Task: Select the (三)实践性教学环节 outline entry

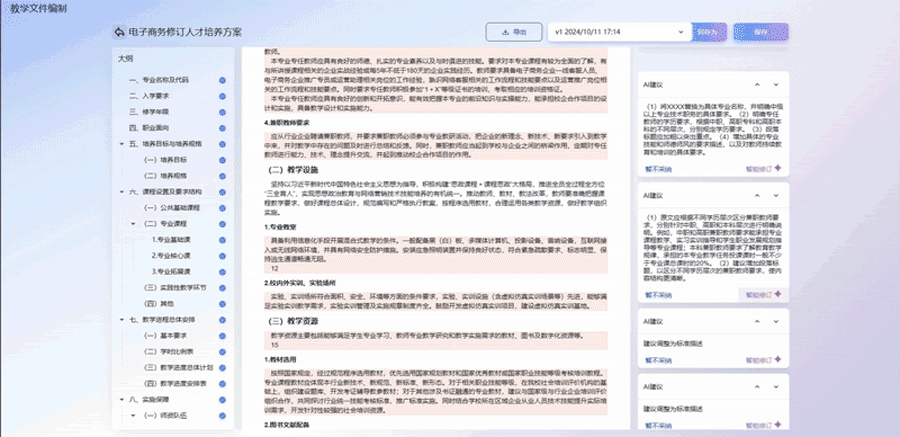Action: point(174,288)
